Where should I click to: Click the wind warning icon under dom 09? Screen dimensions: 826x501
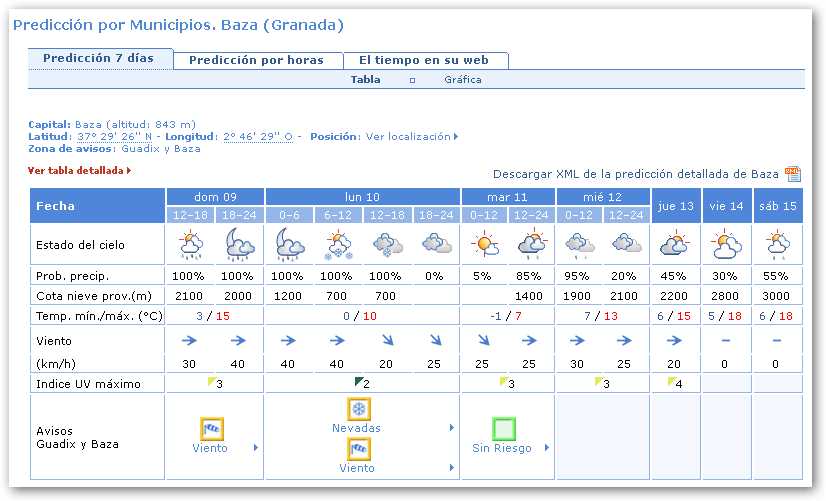pyautogui.click(x=210, y=429)
